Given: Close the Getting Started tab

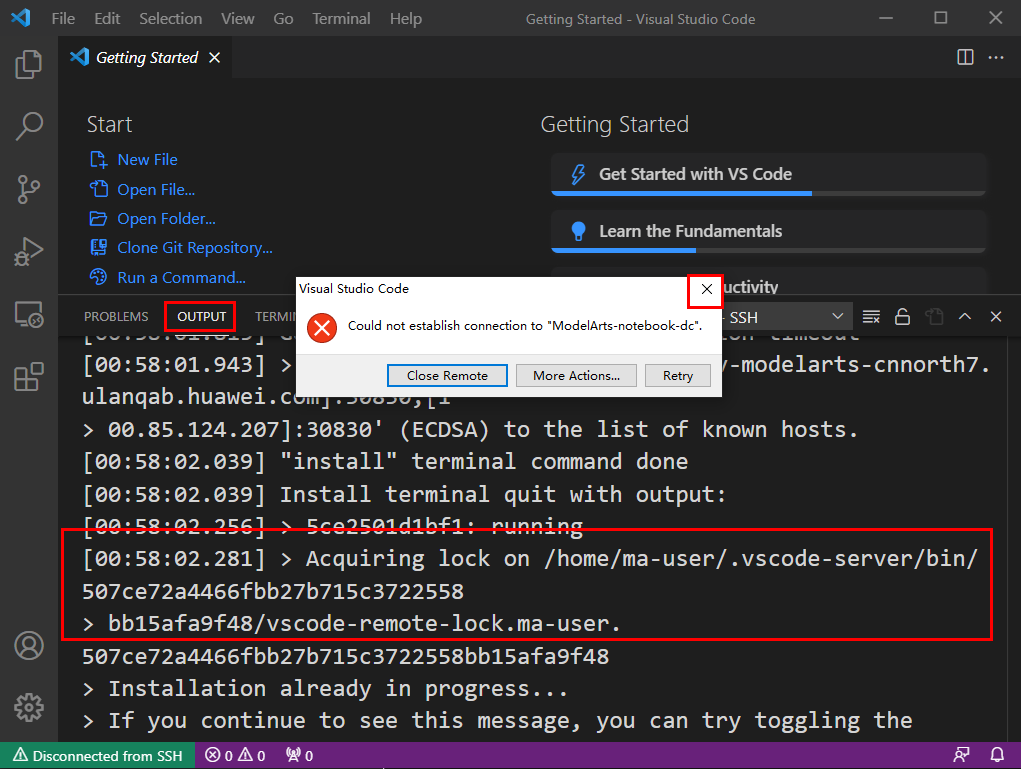Looking at the screenshot, I should 214,58.
